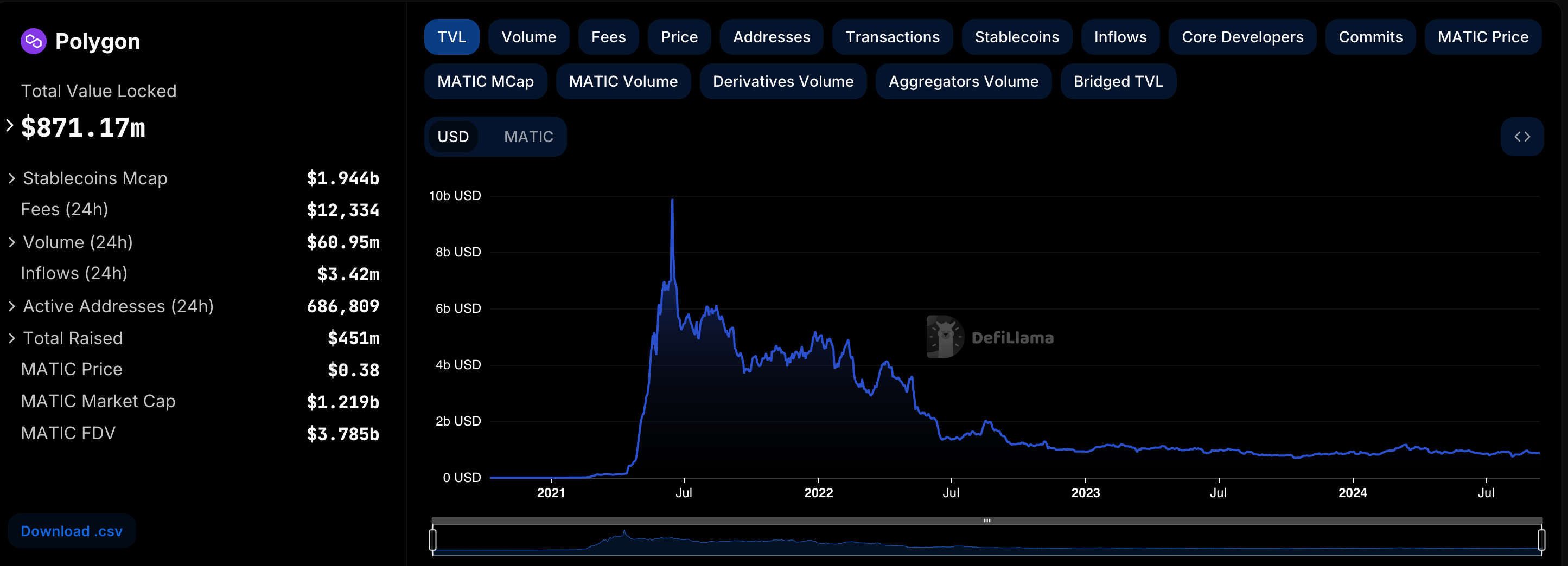The height and width of the screenshot is (566, 1568).
Task: Expand the Active Addresses (24h) row
Action: pos(11,306)
